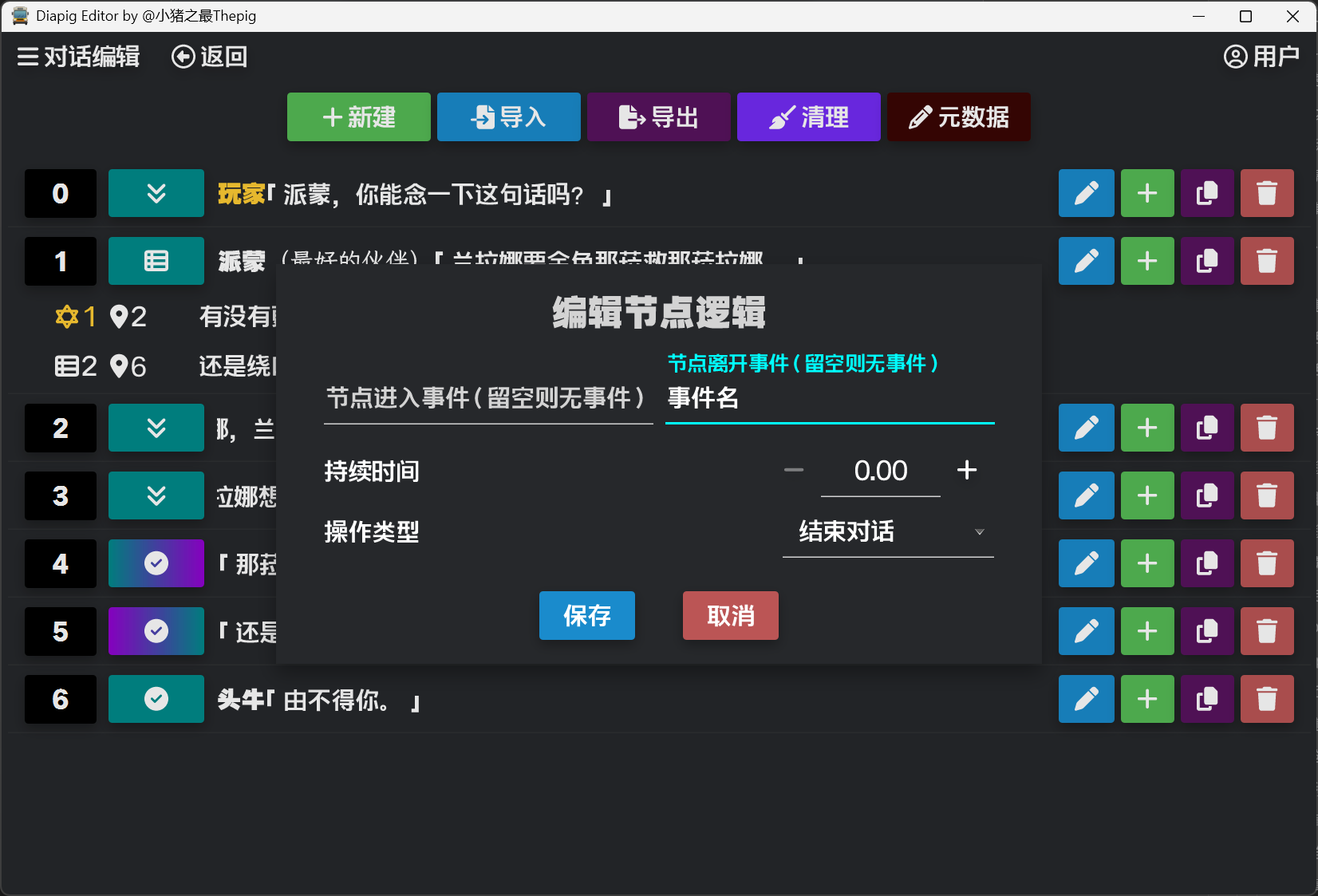The width and height of the screenshot is (1318, 896).
Task: Expand node 0 with double-chevron button
Action: click(x=156, y=193)
